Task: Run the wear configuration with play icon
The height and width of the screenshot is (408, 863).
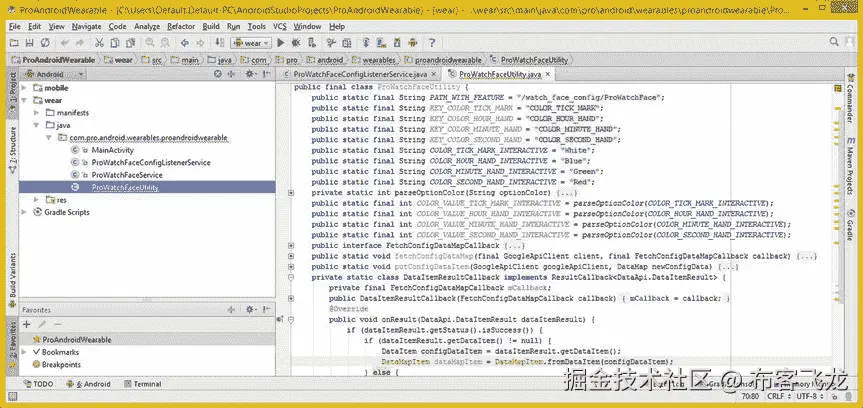Action: tap(281, 43)
